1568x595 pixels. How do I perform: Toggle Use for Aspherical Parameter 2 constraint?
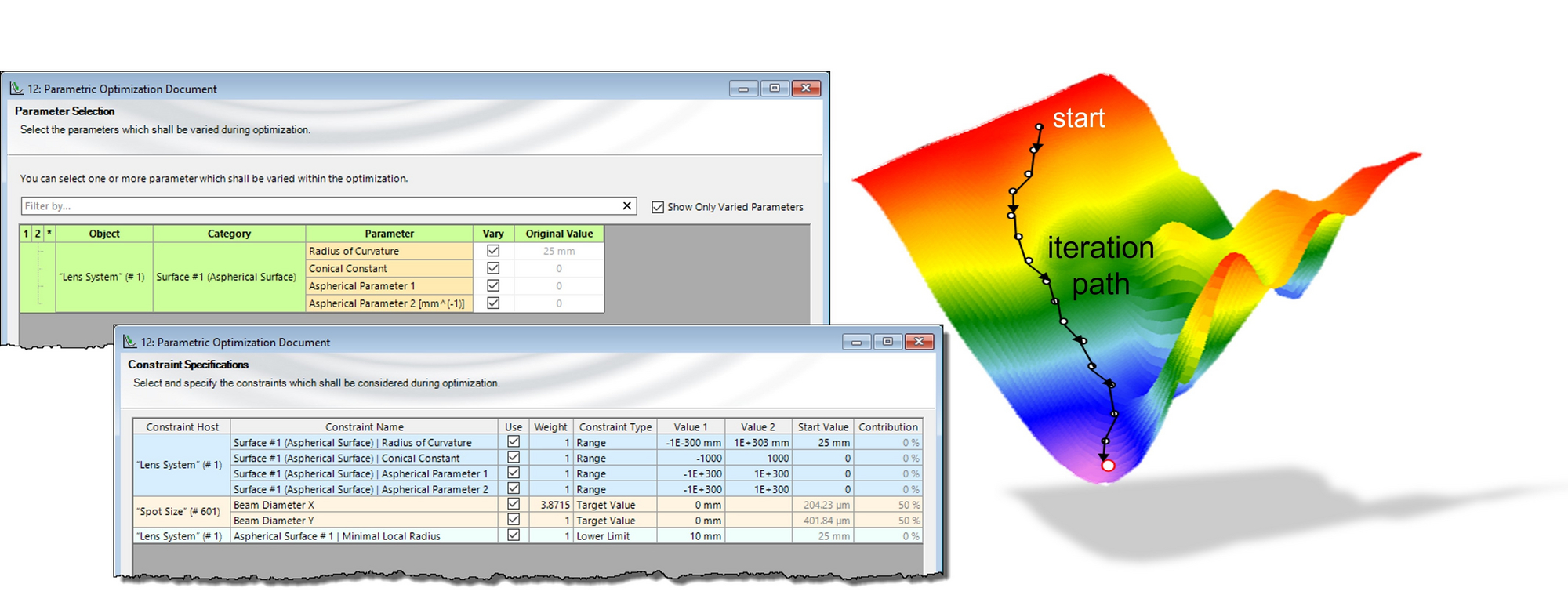(x=514, y=488)
